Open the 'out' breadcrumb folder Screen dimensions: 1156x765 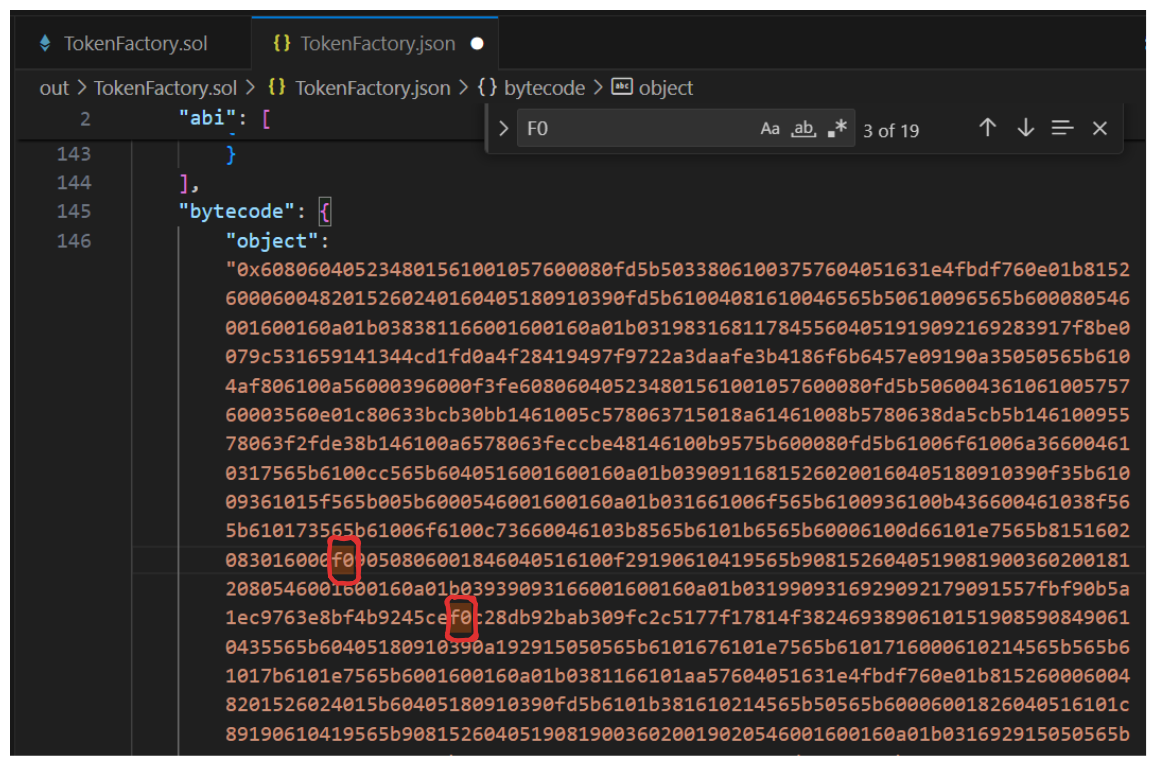click(54, 88)
